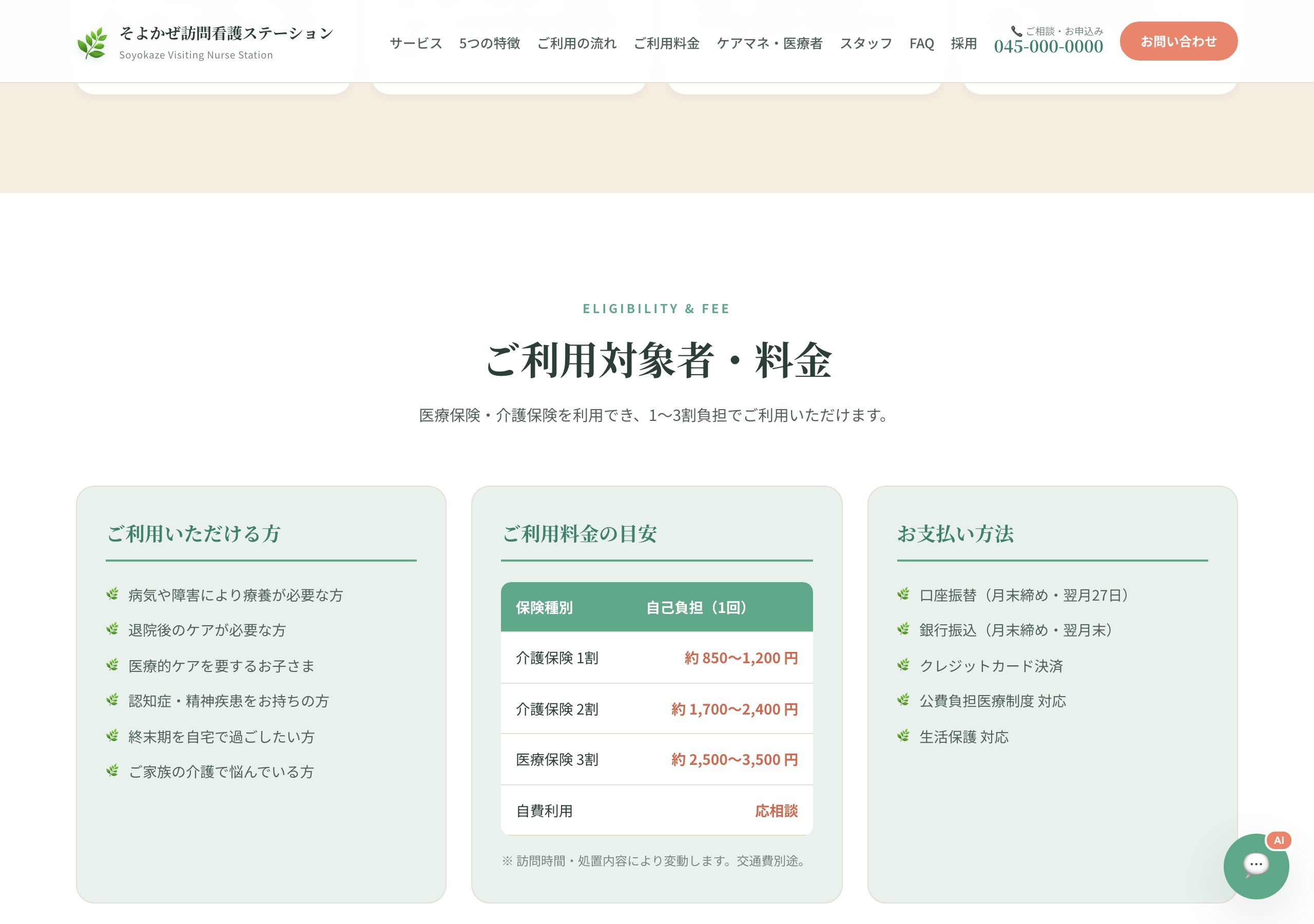1314x924 pixels.
Task: Select the leaf icon next to 病気や障害により療養が必要な方
Action: click(112, 594)
